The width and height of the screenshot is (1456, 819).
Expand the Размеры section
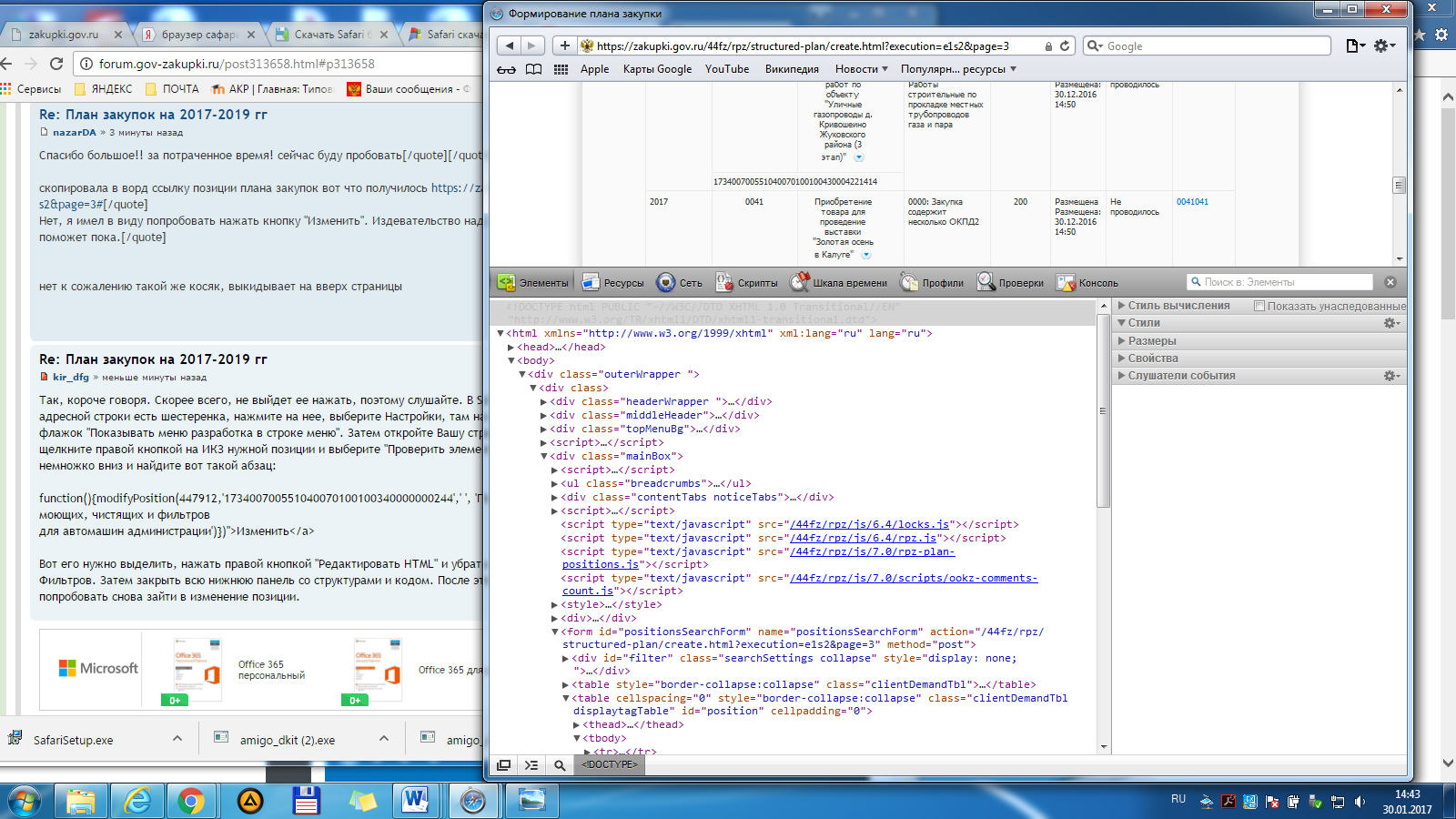click(1152, 341)
